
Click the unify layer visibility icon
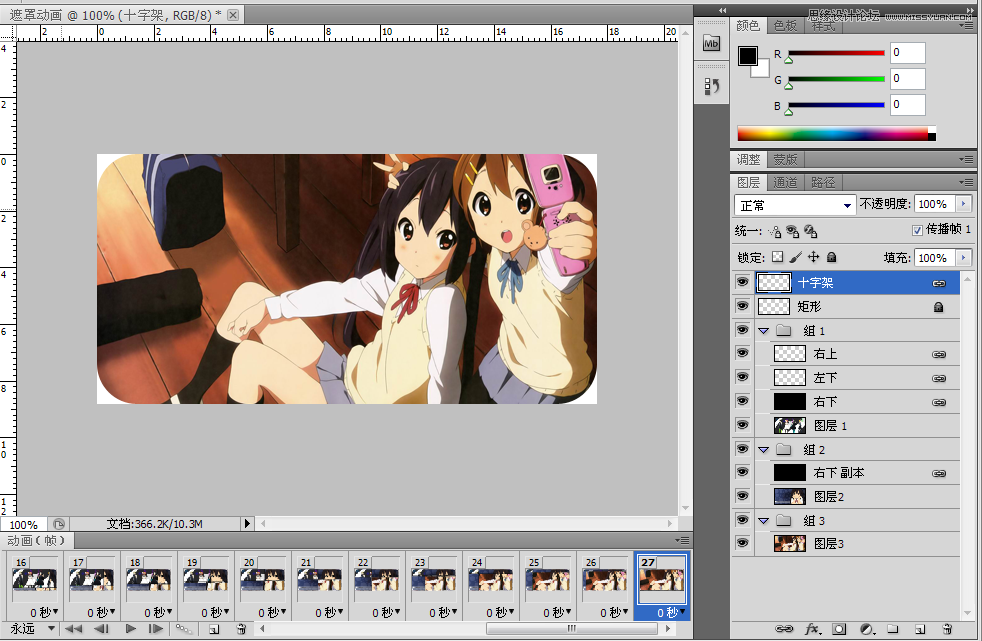click(793, 232)
